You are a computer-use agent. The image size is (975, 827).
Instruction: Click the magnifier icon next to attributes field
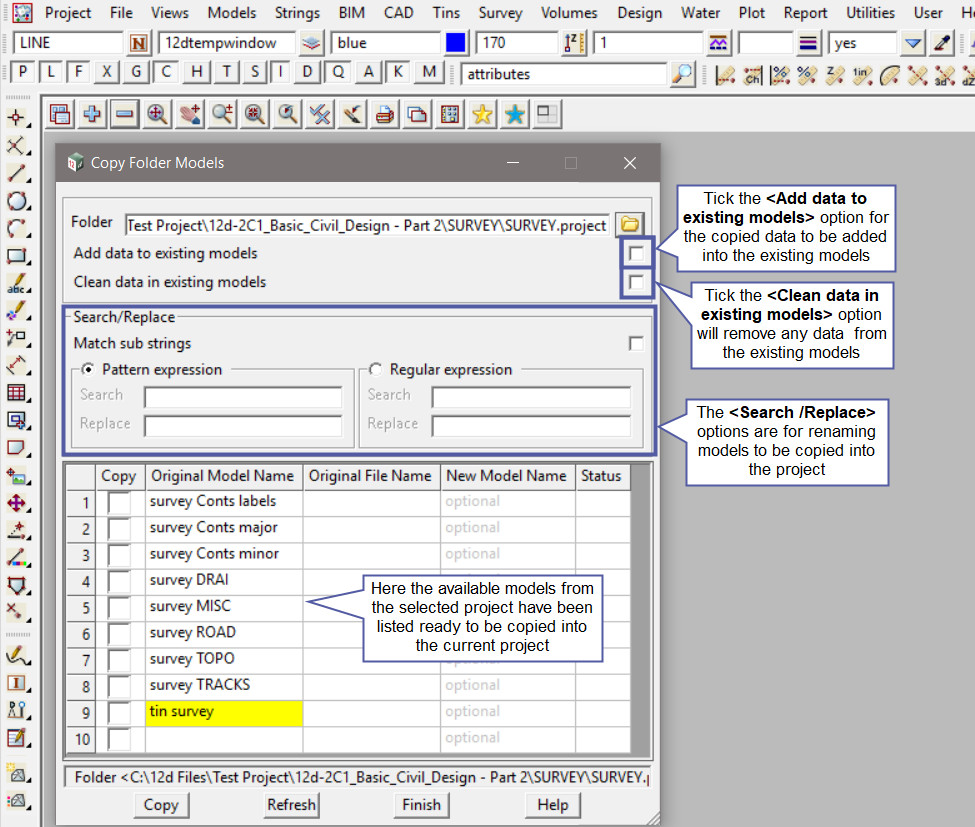[682, 74]
